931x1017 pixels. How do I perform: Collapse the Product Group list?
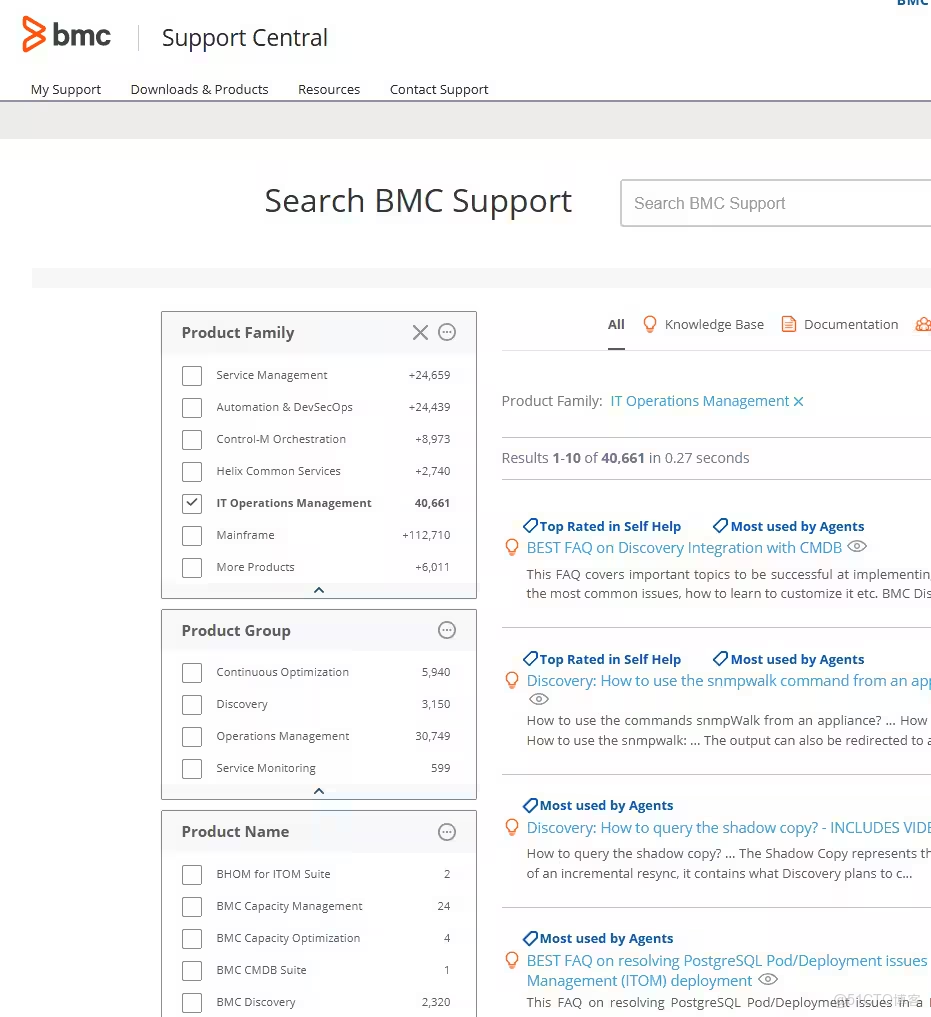[318, 791]
